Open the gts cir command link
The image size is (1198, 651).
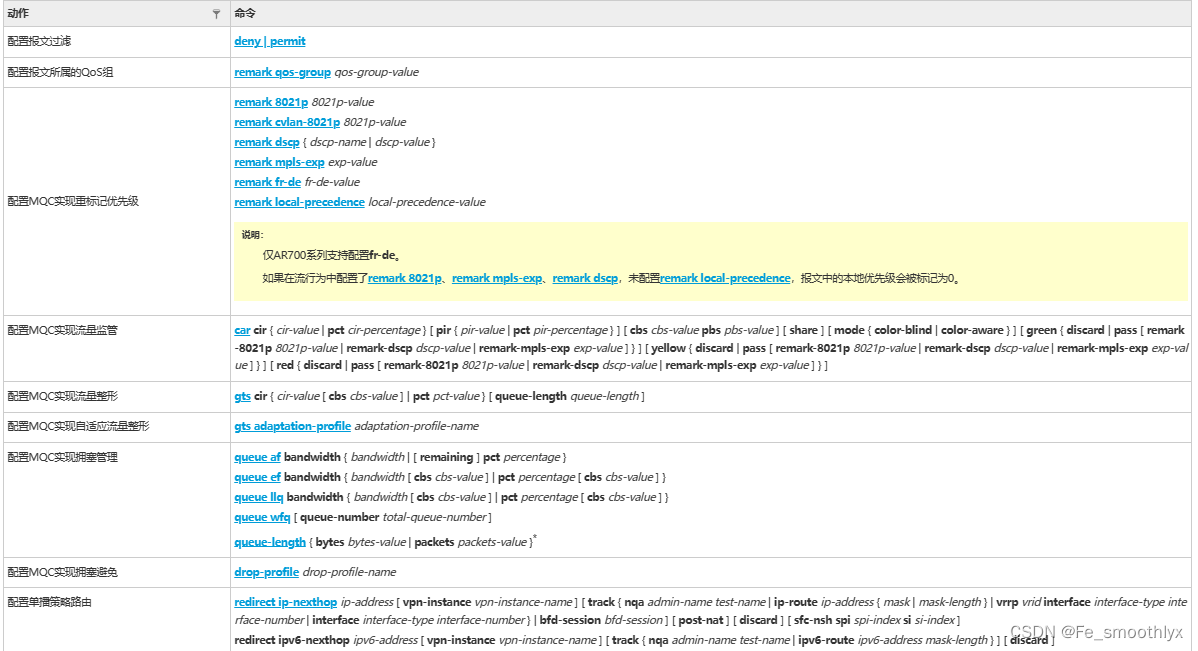click(x=242, y=396)
